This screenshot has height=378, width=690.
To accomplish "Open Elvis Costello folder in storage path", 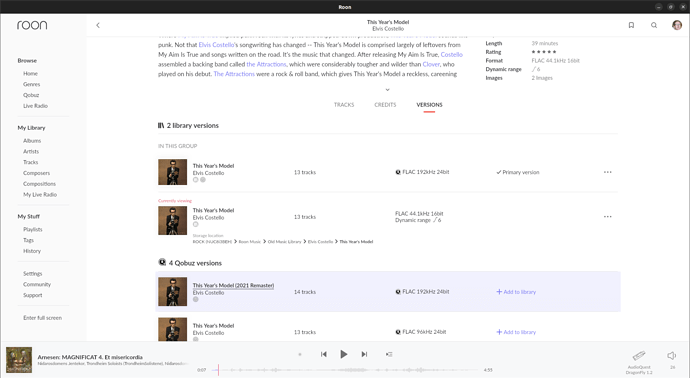I will (320, 242).
